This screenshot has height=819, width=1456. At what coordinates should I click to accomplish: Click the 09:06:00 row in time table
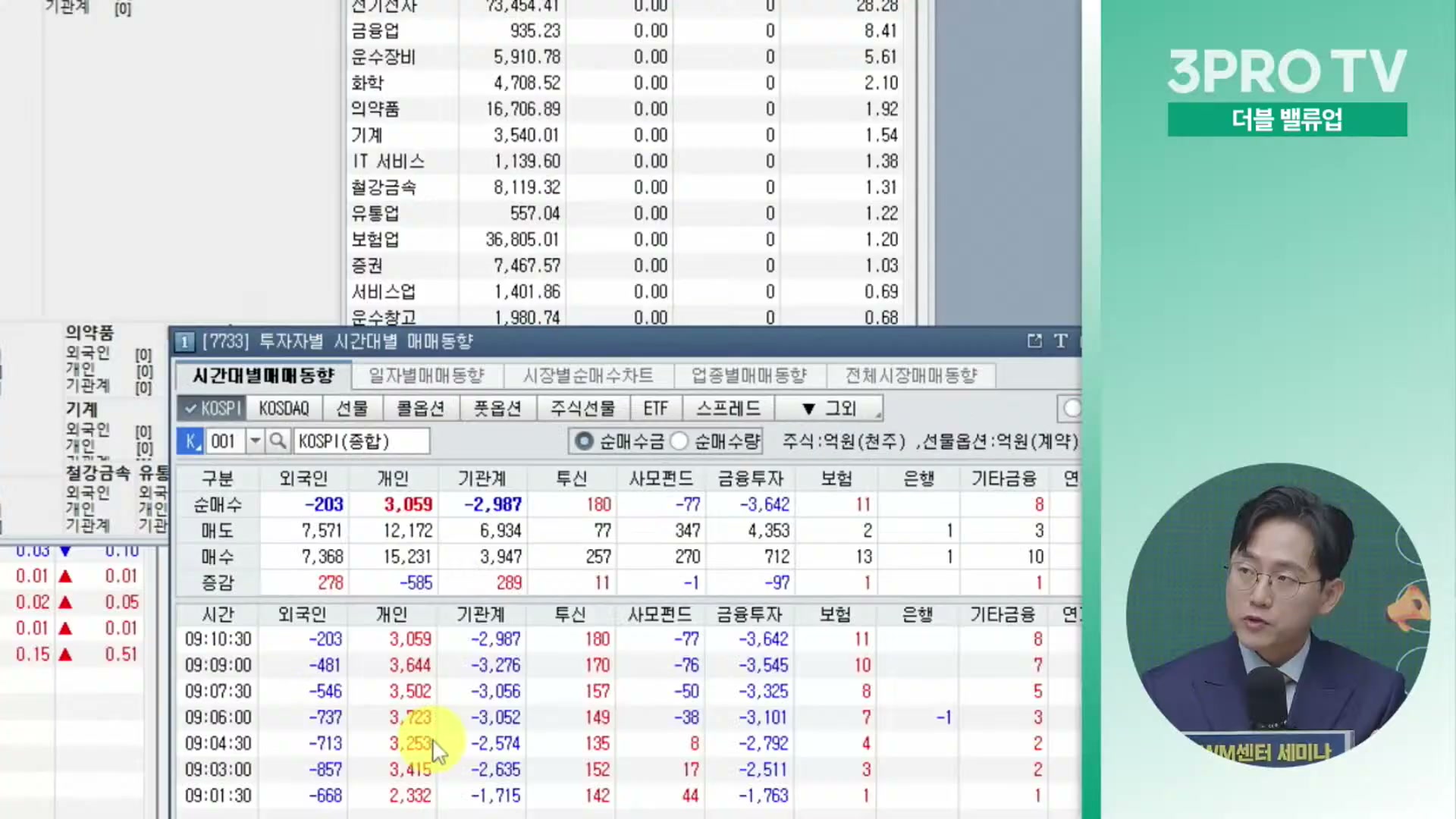pyautogui.click(x=218, y=717)
